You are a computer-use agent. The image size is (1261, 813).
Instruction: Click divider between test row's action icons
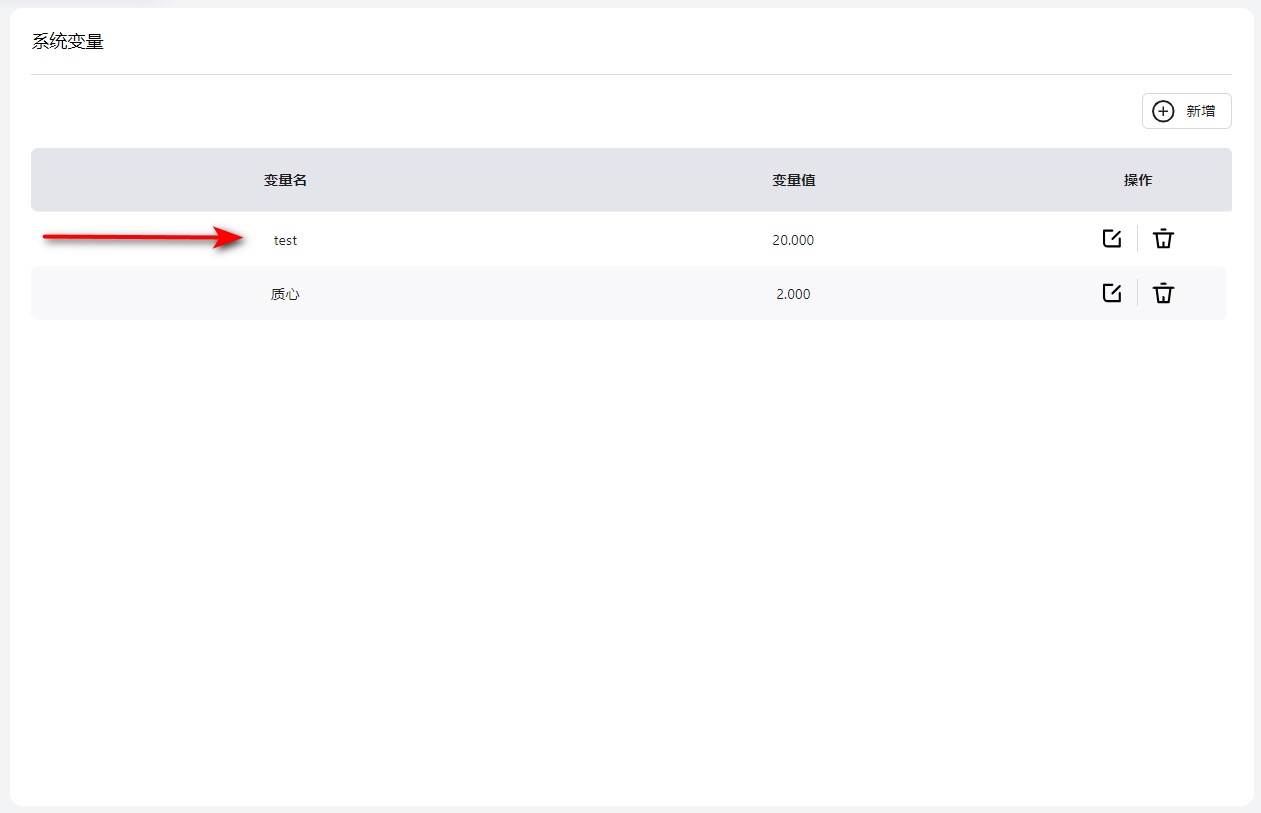pyautogui.click(x=1137, y=239)
